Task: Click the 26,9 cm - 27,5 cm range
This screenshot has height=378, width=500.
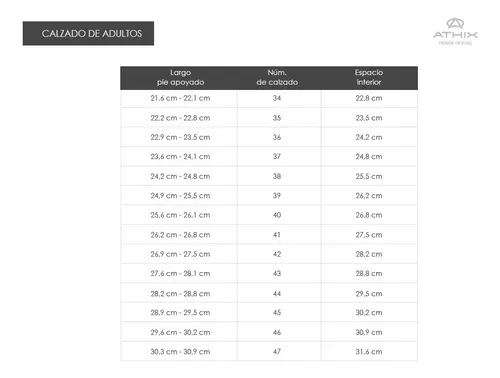Action: (x=180, y=254)
